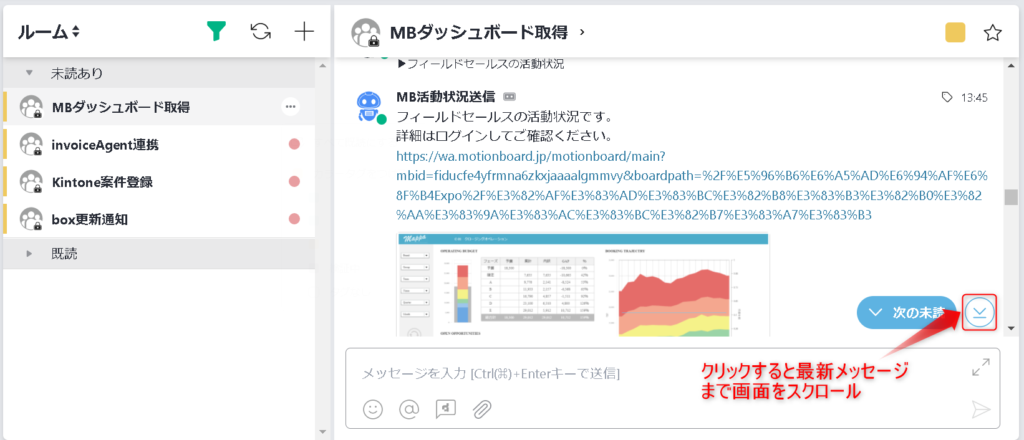The image size is (1024, 440).
Task: Open the box更新通知 room
Action: pos(159,219)
